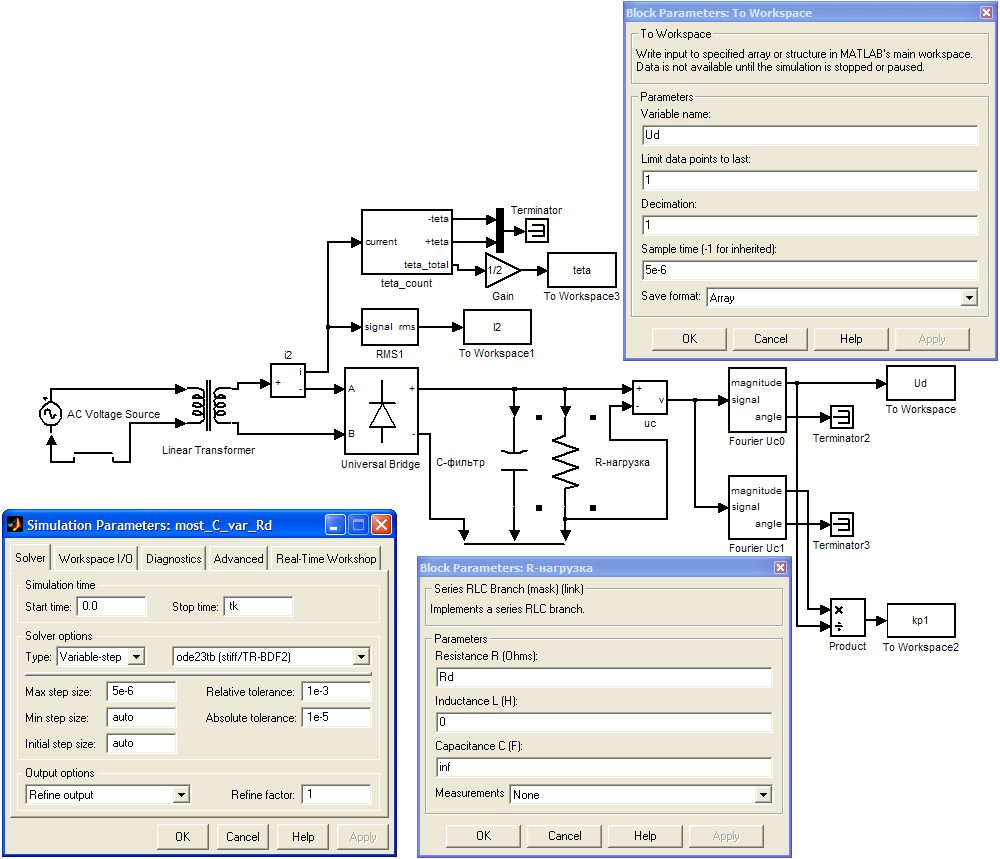Viewport: 1000px width, 859px height.
Task: Open the Refine output dropdown
Action: [182, 795]
